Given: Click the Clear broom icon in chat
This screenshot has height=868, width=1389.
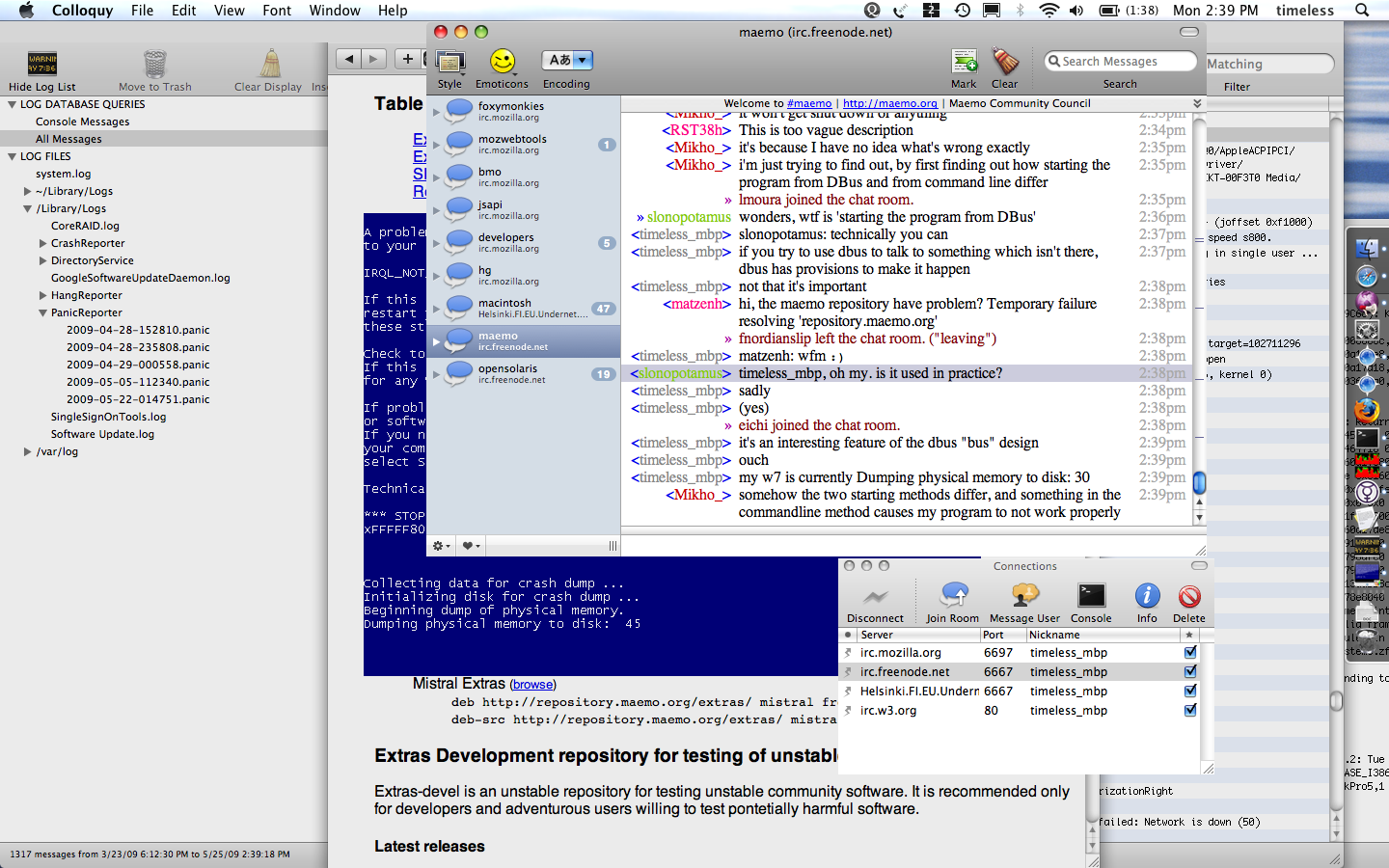Looking at the screenshot, I should [x=1004, y=62].
